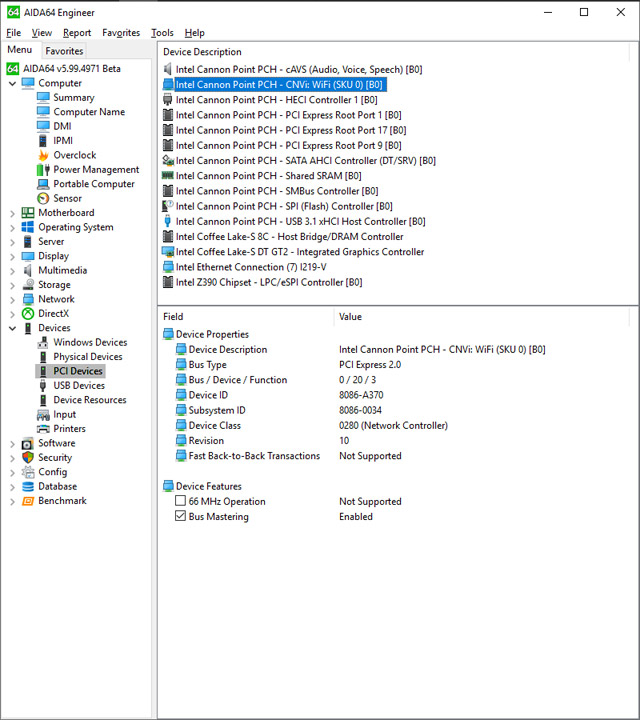Open the Help menu
Viewport: 640px width, 720px height.
(195, 33)
